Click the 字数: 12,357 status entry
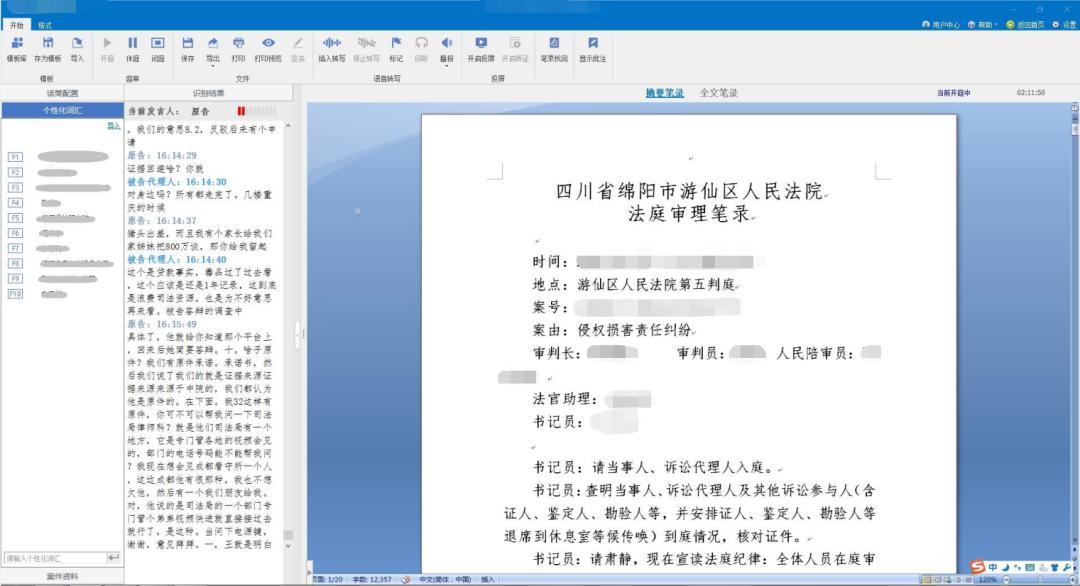Viewport: 1080px width, 586px height. pyautogui.click(x=372, y=580)
